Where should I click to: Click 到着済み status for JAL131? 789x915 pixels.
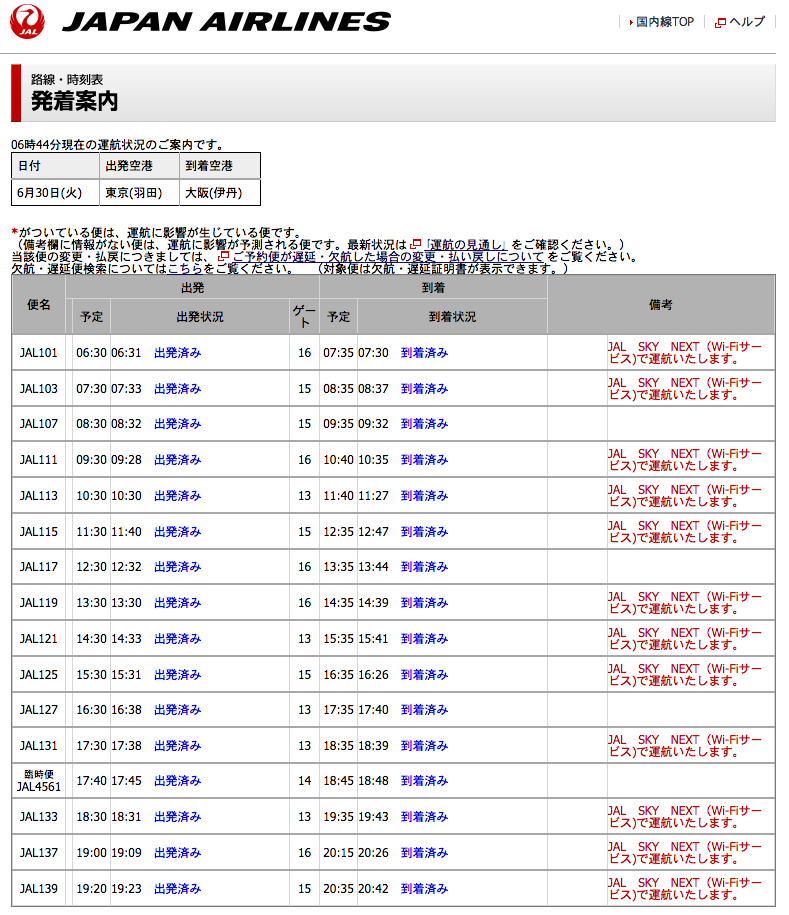point(424,746)
